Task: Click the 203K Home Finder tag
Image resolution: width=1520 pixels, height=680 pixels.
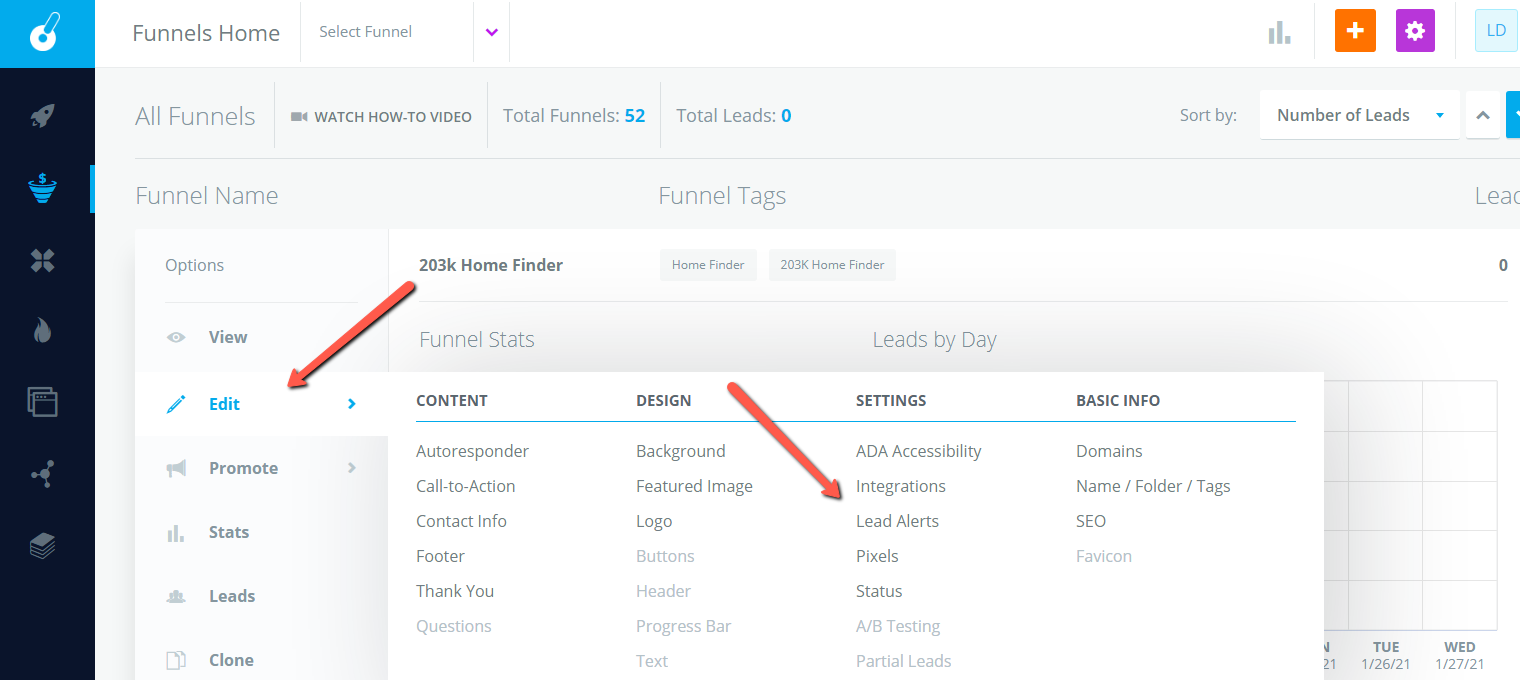Action: pyautogui.click(x=832, y=265)
